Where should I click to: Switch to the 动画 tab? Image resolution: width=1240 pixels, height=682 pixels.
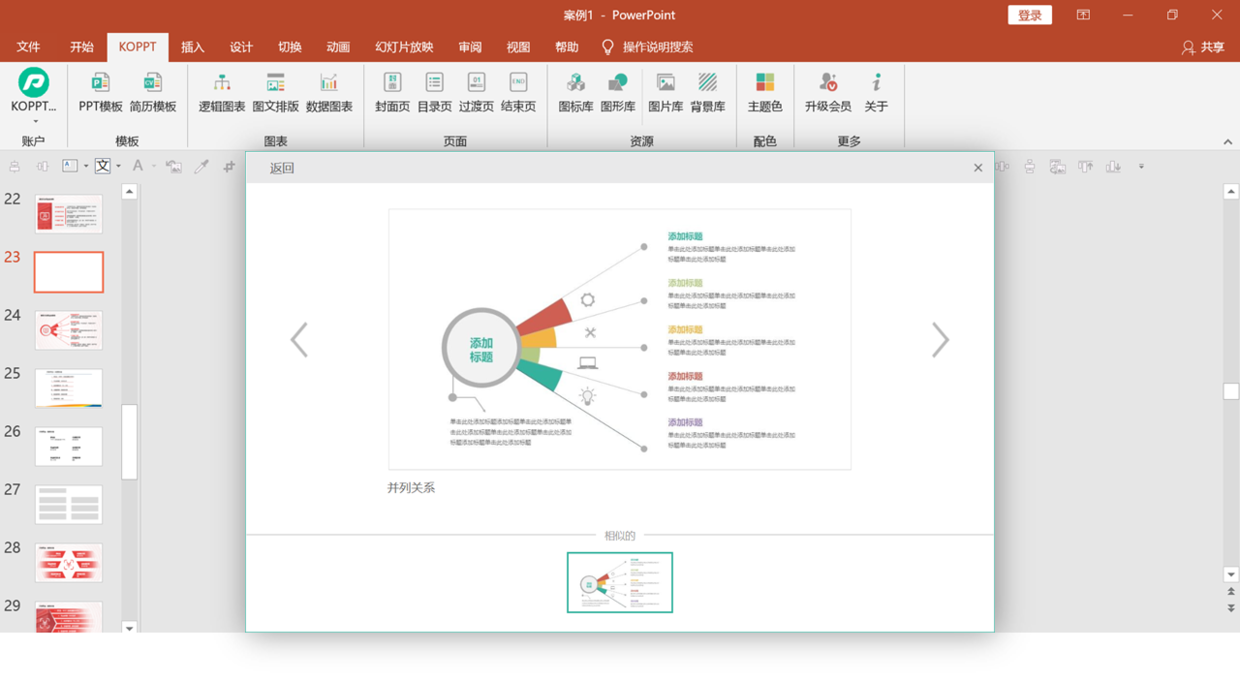point(338,47)
